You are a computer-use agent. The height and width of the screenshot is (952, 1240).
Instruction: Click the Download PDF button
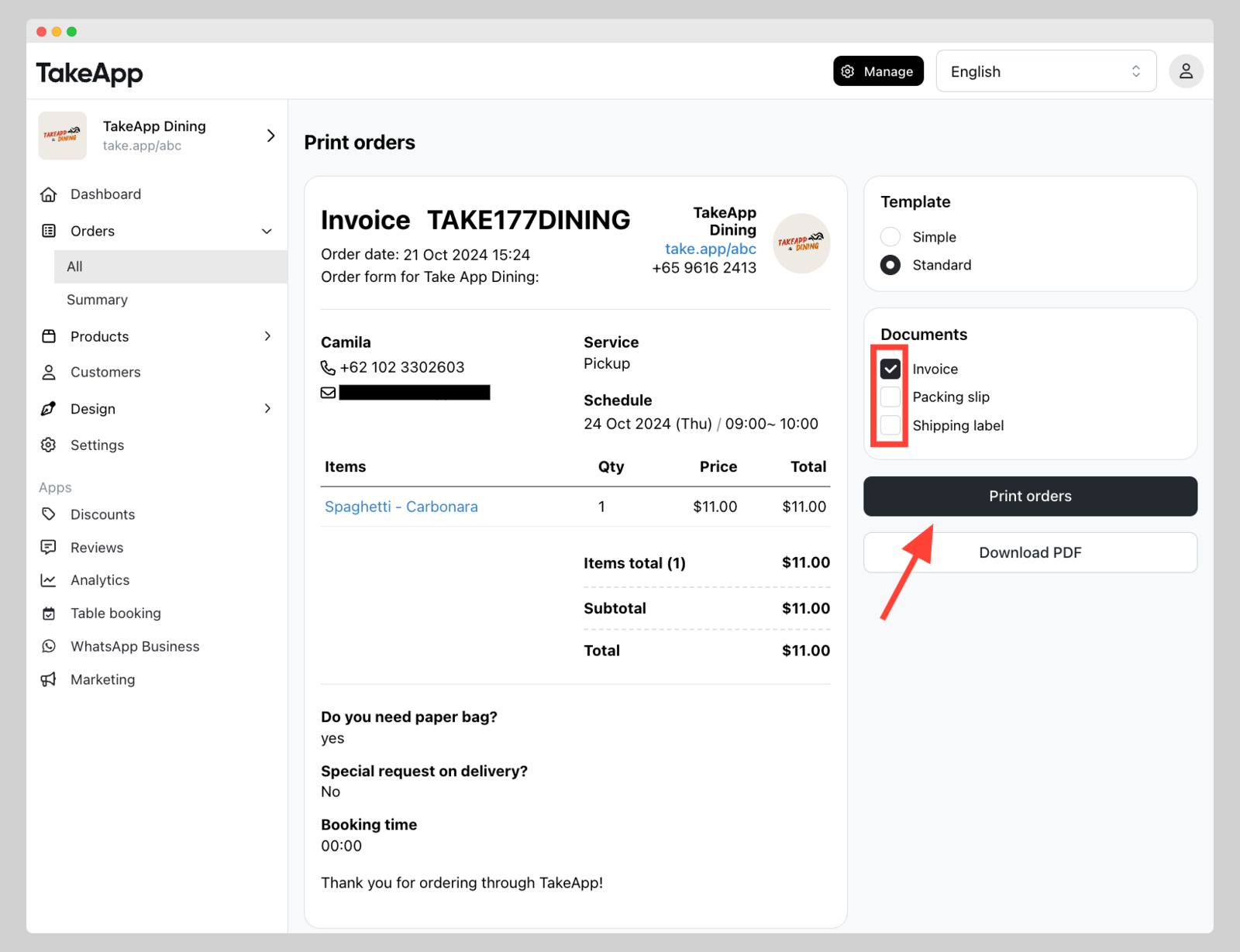coord(1030,552)
